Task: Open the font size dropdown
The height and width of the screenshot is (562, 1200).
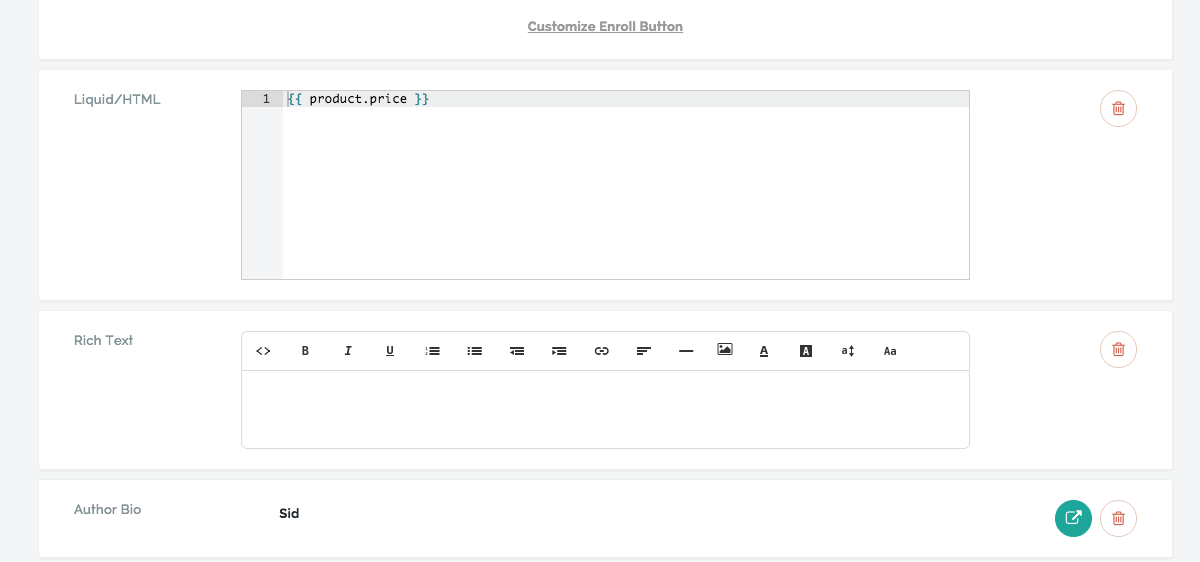Action: click(890, 351)
